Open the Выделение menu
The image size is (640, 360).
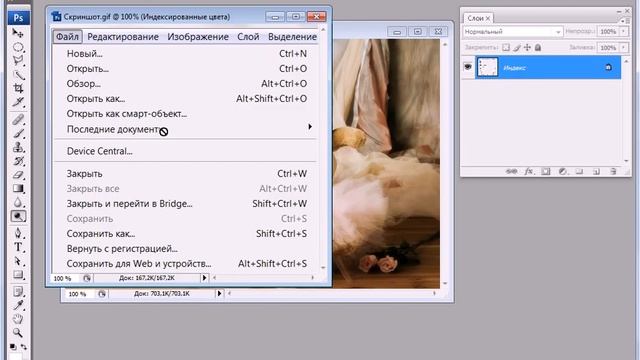coord(292,37)
